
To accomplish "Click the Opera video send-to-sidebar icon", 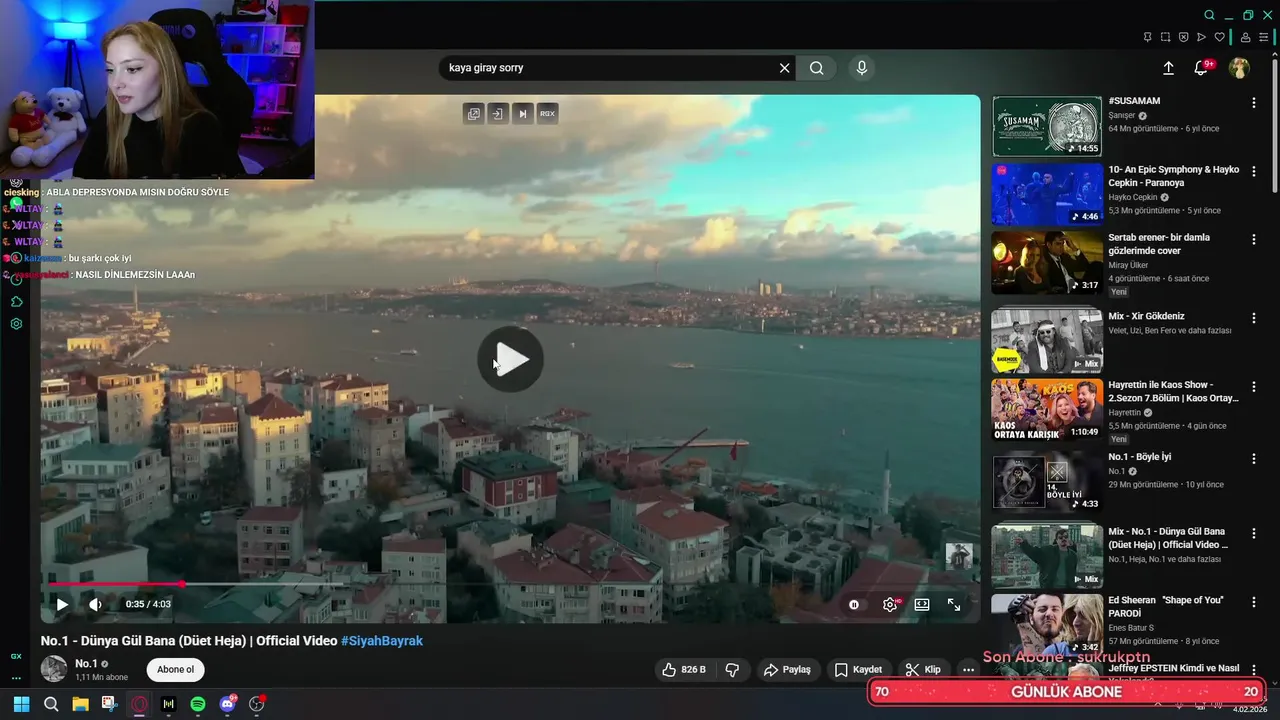I will pos(497,114).
